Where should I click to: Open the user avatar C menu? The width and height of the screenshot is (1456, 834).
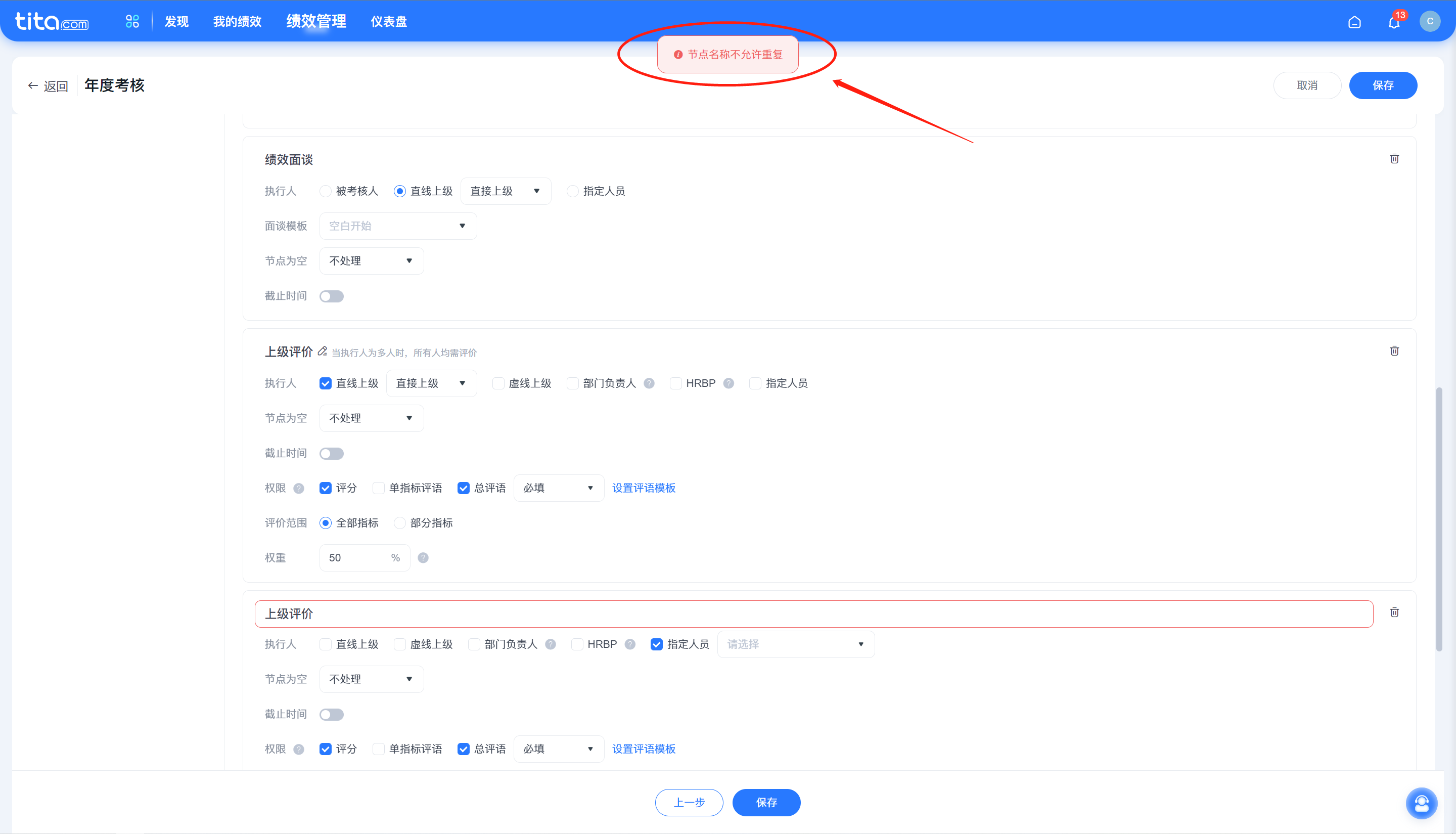[1430, 21]
